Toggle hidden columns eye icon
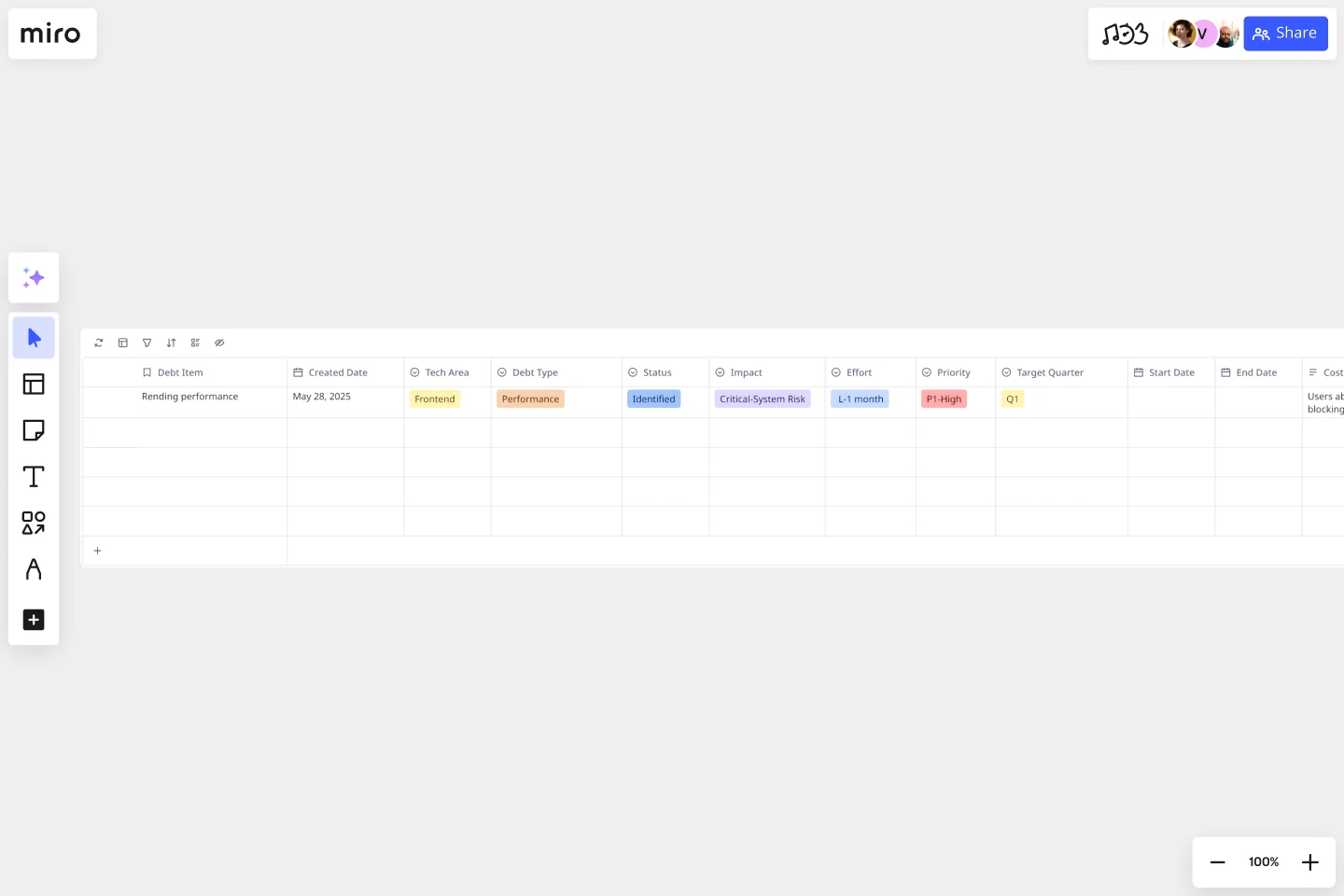The height and width of the screenshot is (896, 1344). (x=219, y=343)
